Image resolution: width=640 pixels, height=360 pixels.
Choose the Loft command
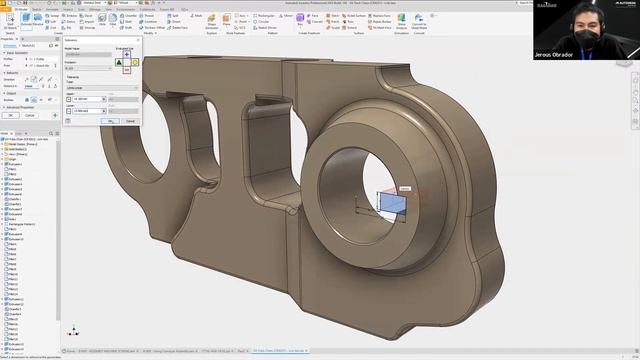(x=51, y=22)
